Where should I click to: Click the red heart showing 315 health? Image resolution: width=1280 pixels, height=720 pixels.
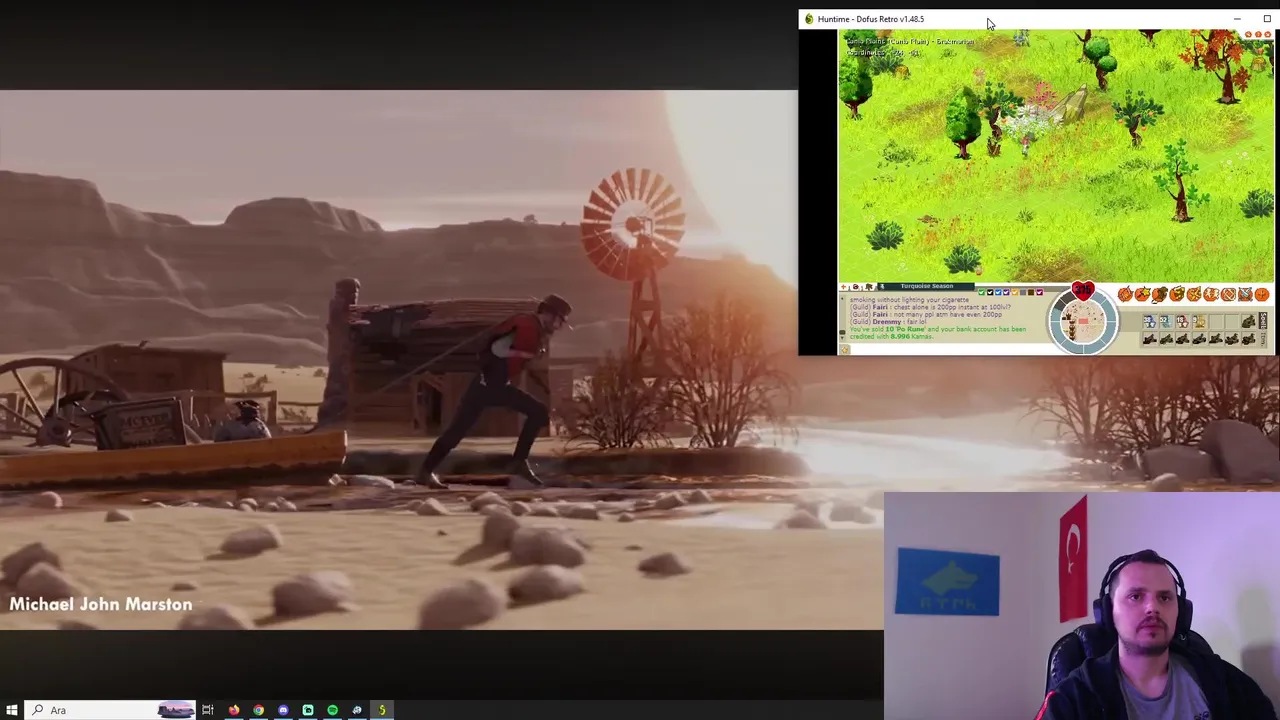[x=1083, y=290]
